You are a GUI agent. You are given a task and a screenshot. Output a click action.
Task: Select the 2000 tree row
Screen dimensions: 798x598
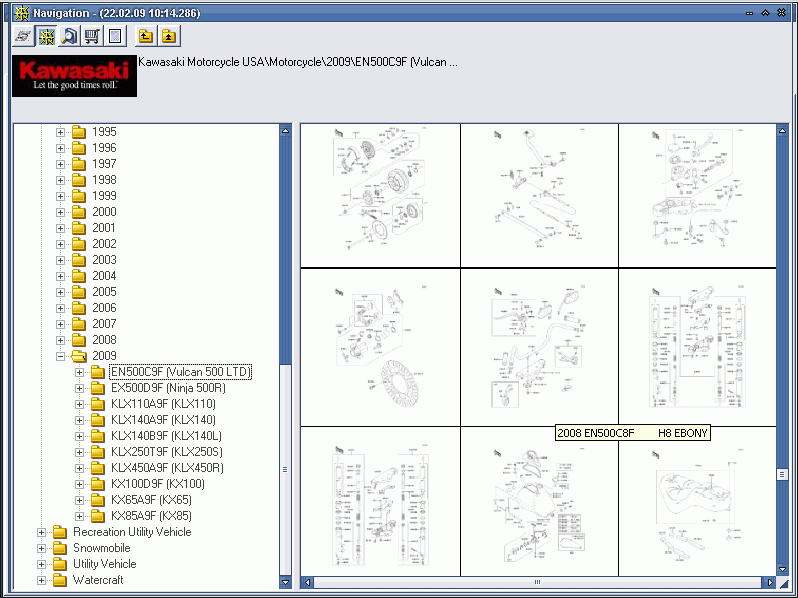(104, 212)
